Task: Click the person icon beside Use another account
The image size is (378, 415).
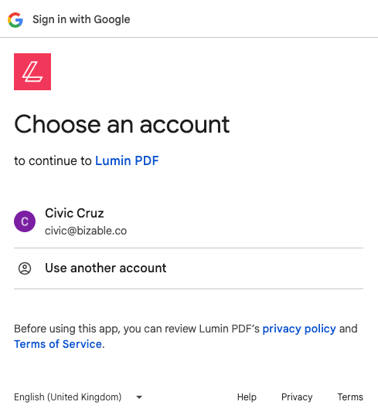Action: tap(25, 268)
